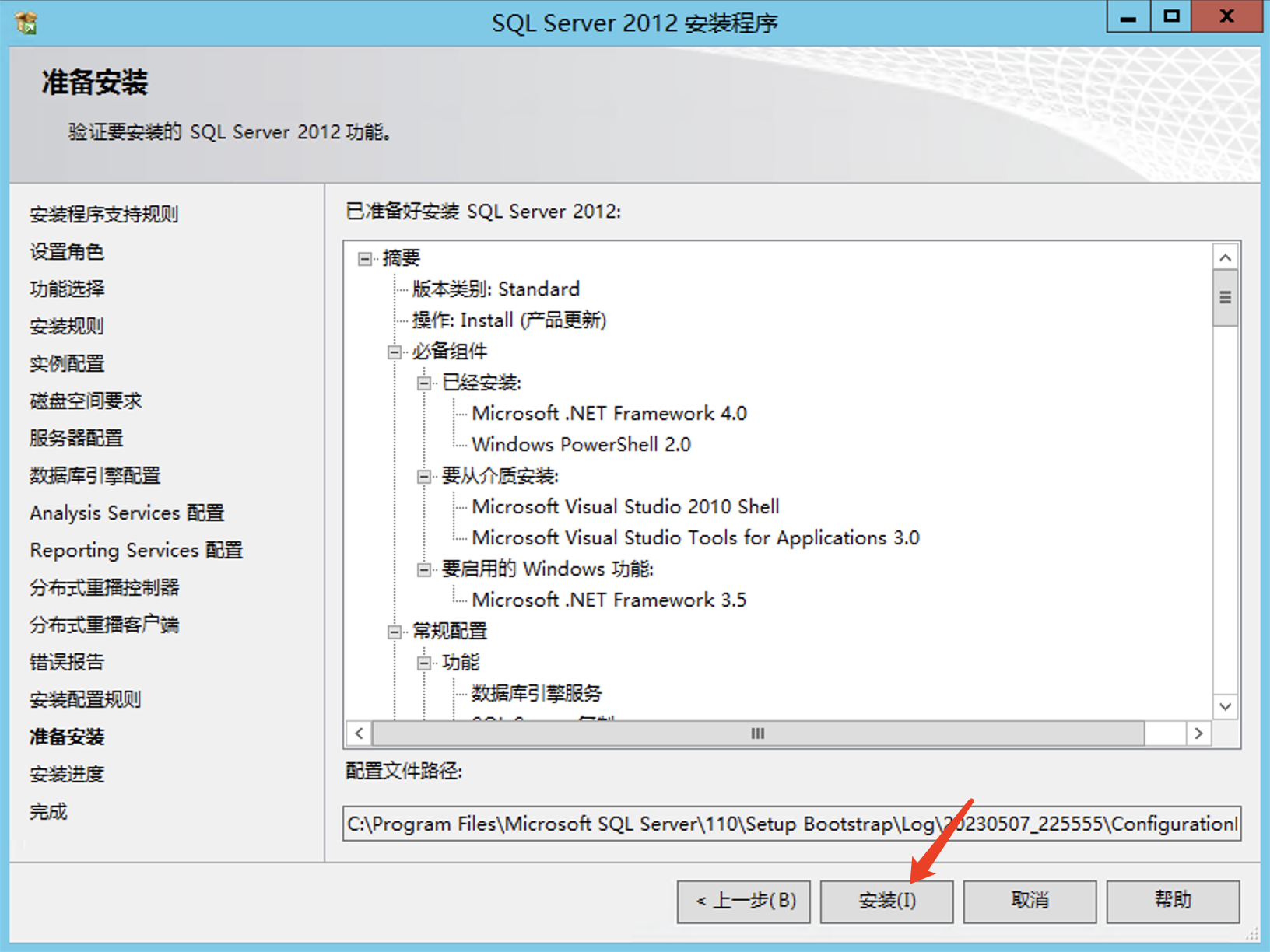Click the vertical scrollbar up arrow
Viewport: 1270px width, 952px height.
(x=1226, y=257)
